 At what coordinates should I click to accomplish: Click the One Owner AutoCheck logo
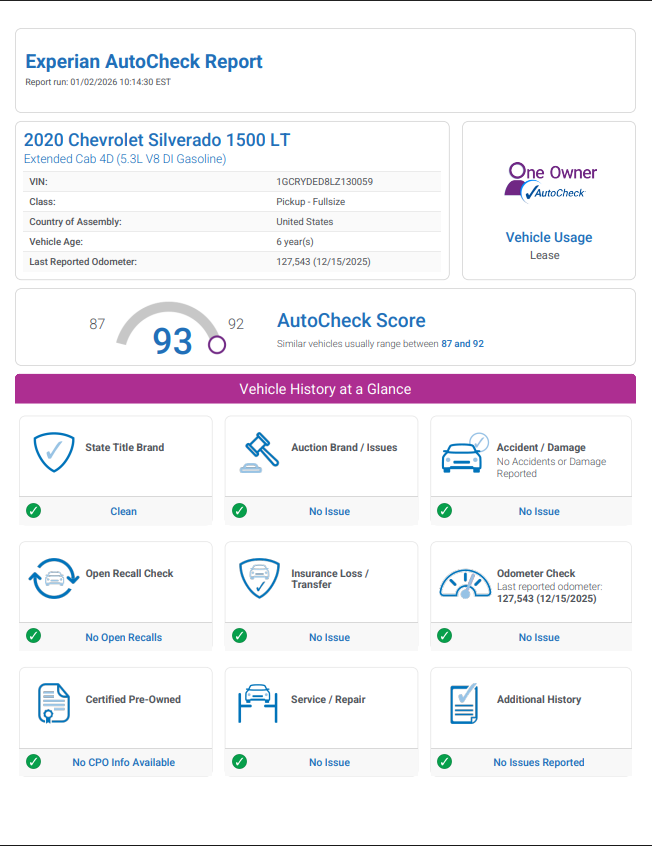[x=549, y=181]
